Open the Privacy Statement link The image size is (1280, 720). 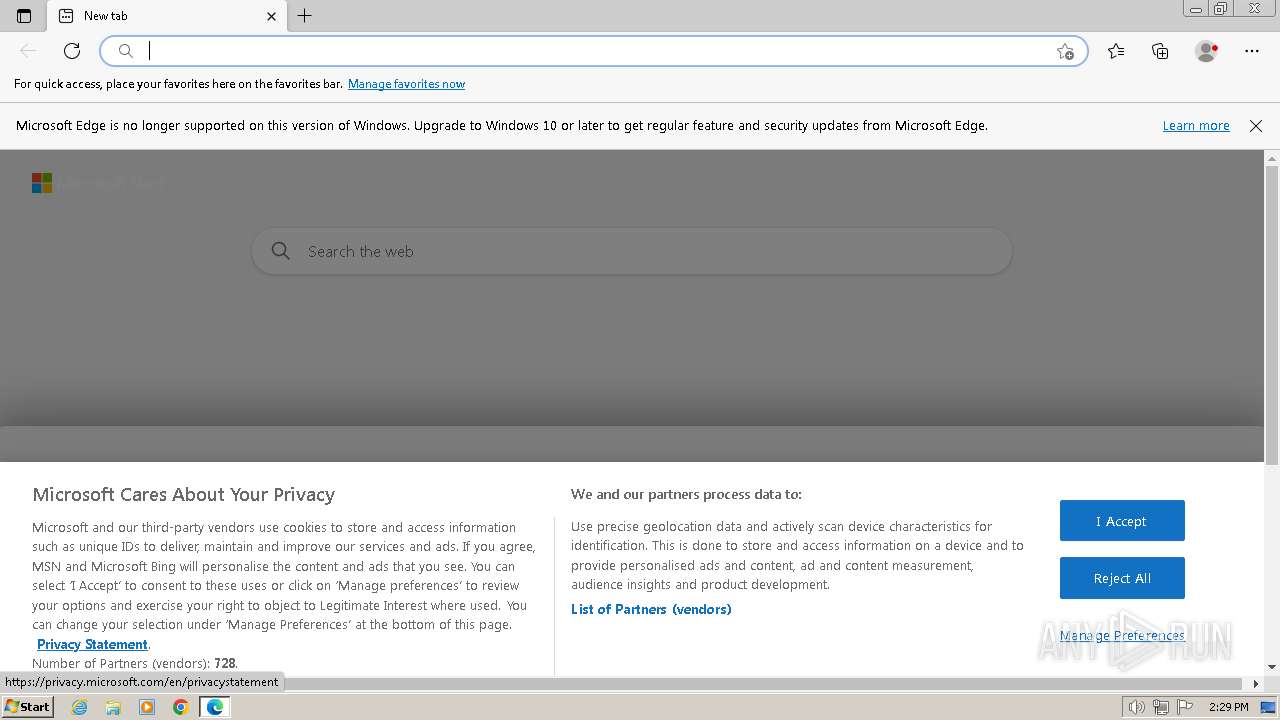tap(92, 644)
